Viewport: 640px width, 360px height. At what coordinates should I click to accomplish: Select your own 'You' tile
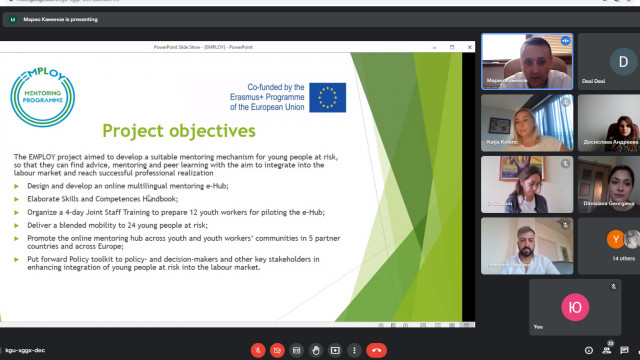click(575, 307)
